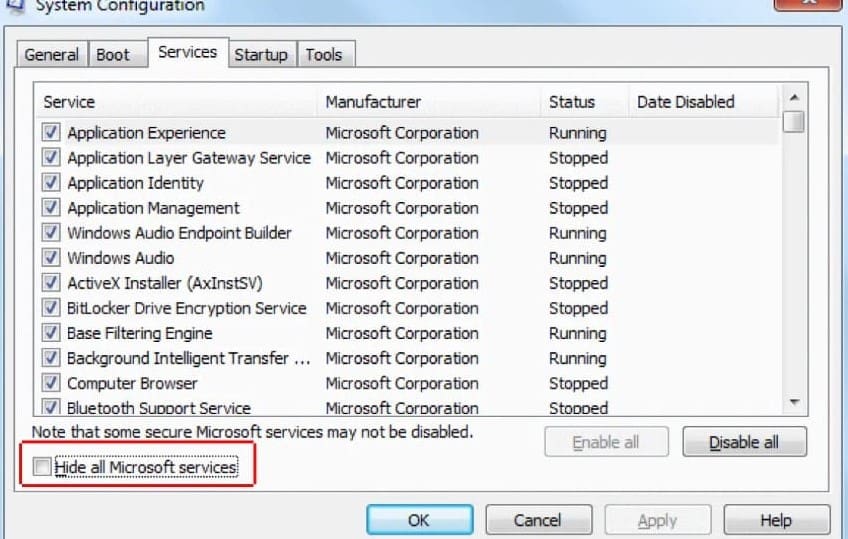
Task: Toggle ActiveX Installer (AxInstSV) checkbox
Action: (51, 282)
